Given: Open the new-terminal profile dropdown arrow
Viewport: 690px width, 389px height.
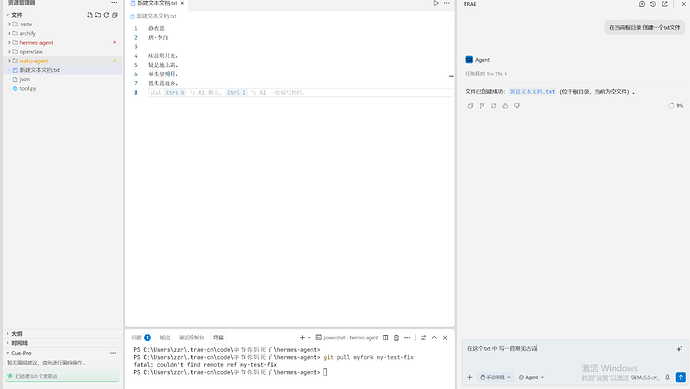Looking at the screenshot, I should 309,338.
